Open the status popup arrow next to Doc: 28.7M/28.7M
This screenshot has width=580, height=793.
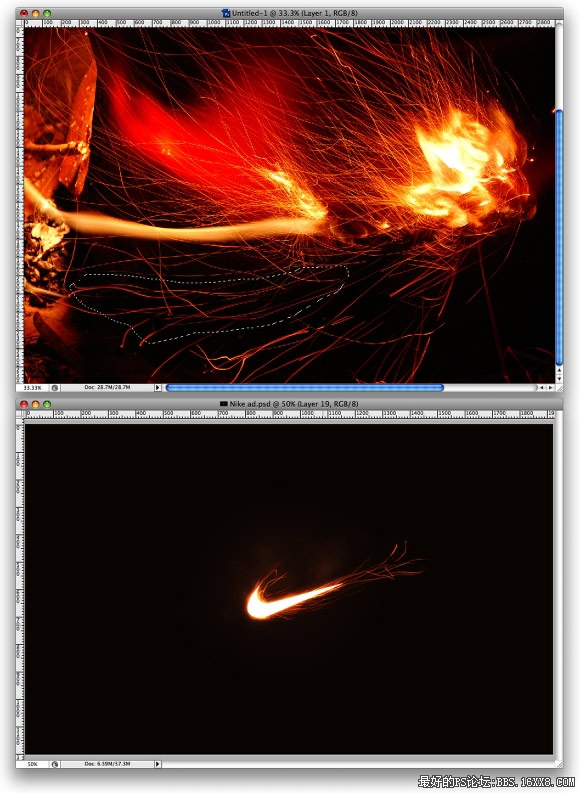[157, 387]
